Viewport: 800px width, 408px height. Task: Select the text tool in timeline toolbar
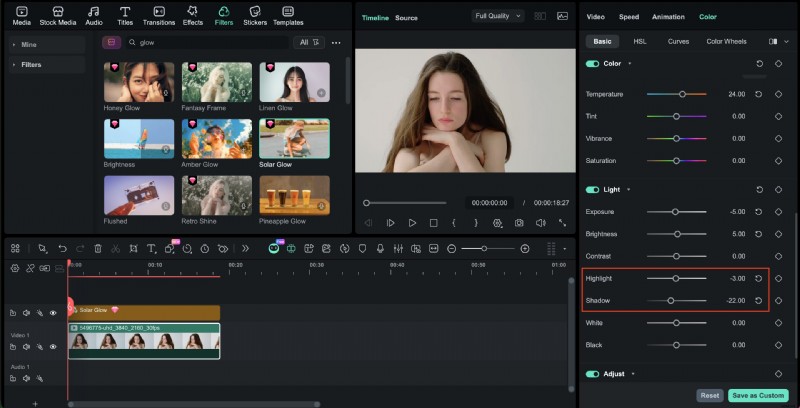point(150,248)
